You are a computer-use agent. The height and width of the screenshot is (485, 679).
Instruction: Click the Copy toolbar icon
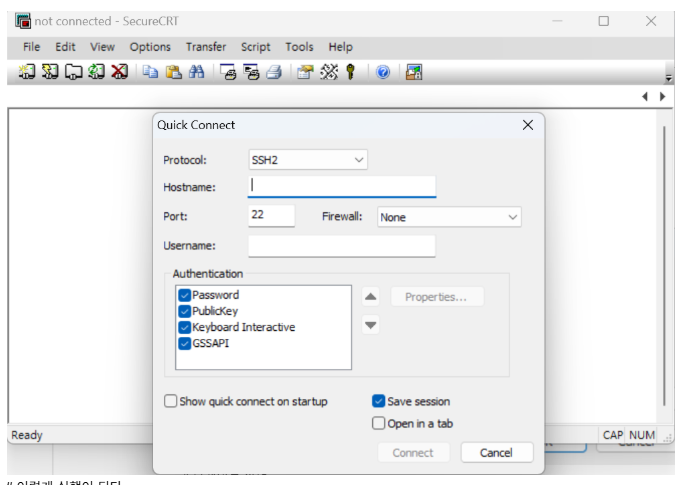(150, 71)
